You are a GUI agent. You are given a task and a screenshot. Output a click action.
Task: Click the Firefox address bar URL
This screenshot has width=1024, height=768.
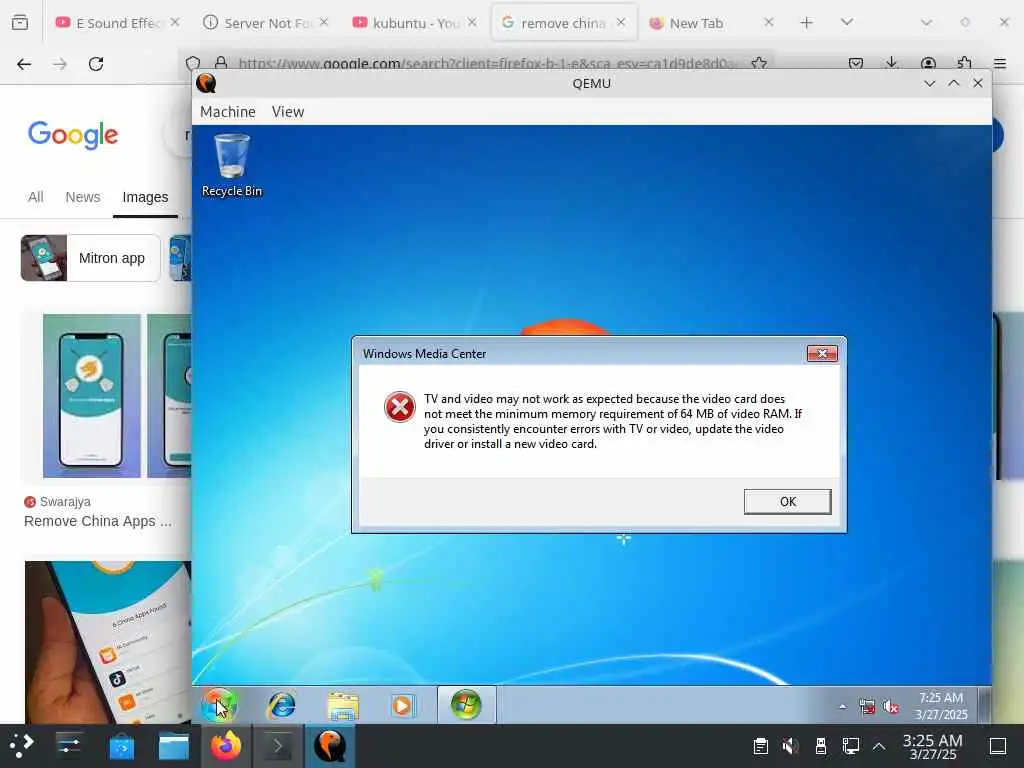coord(490,63)
